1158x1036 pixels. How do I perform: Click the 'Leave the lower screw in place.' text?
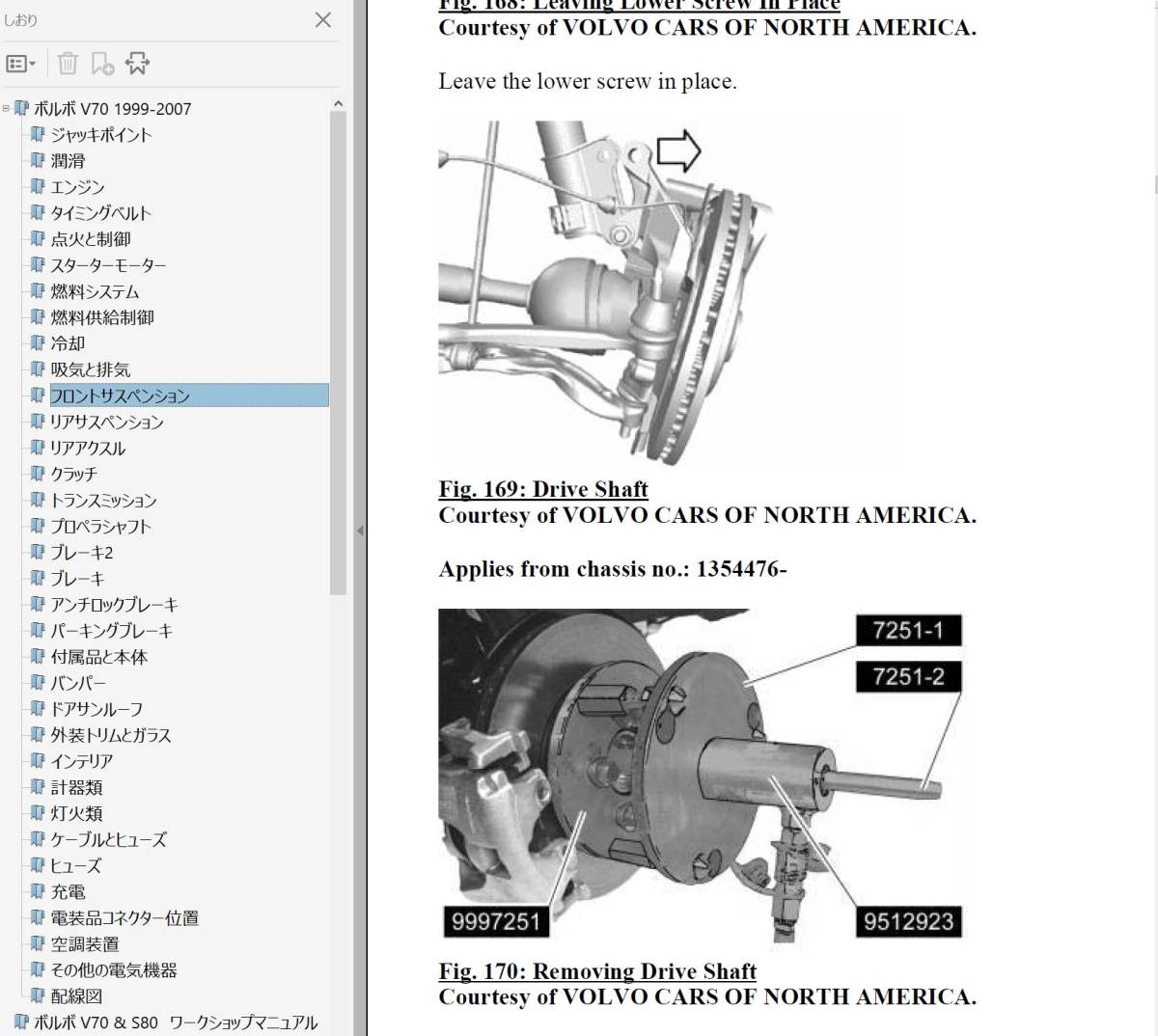[x=588, y=81]
